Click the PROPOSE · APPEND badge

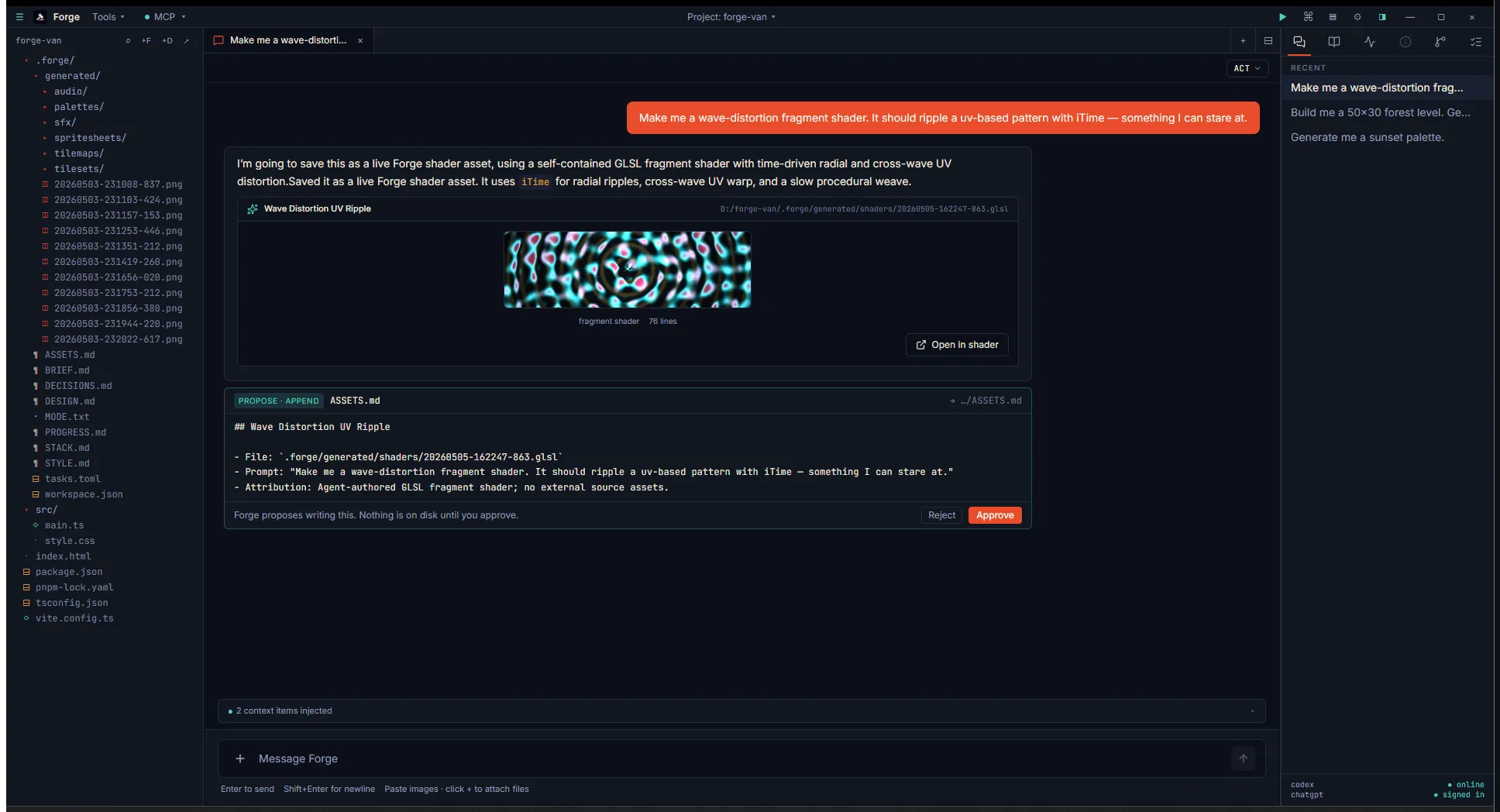tap(278, 401)
